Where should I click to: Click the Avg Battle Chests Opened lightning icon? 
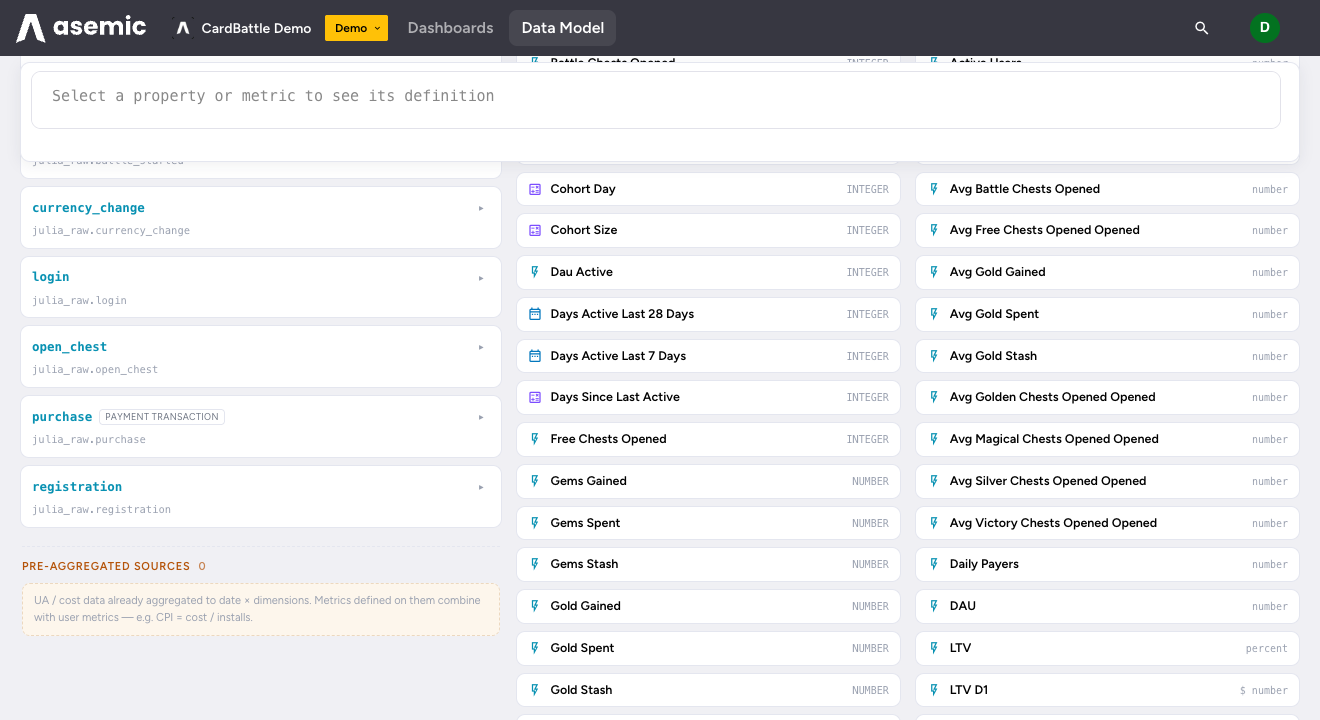point(934,189)
